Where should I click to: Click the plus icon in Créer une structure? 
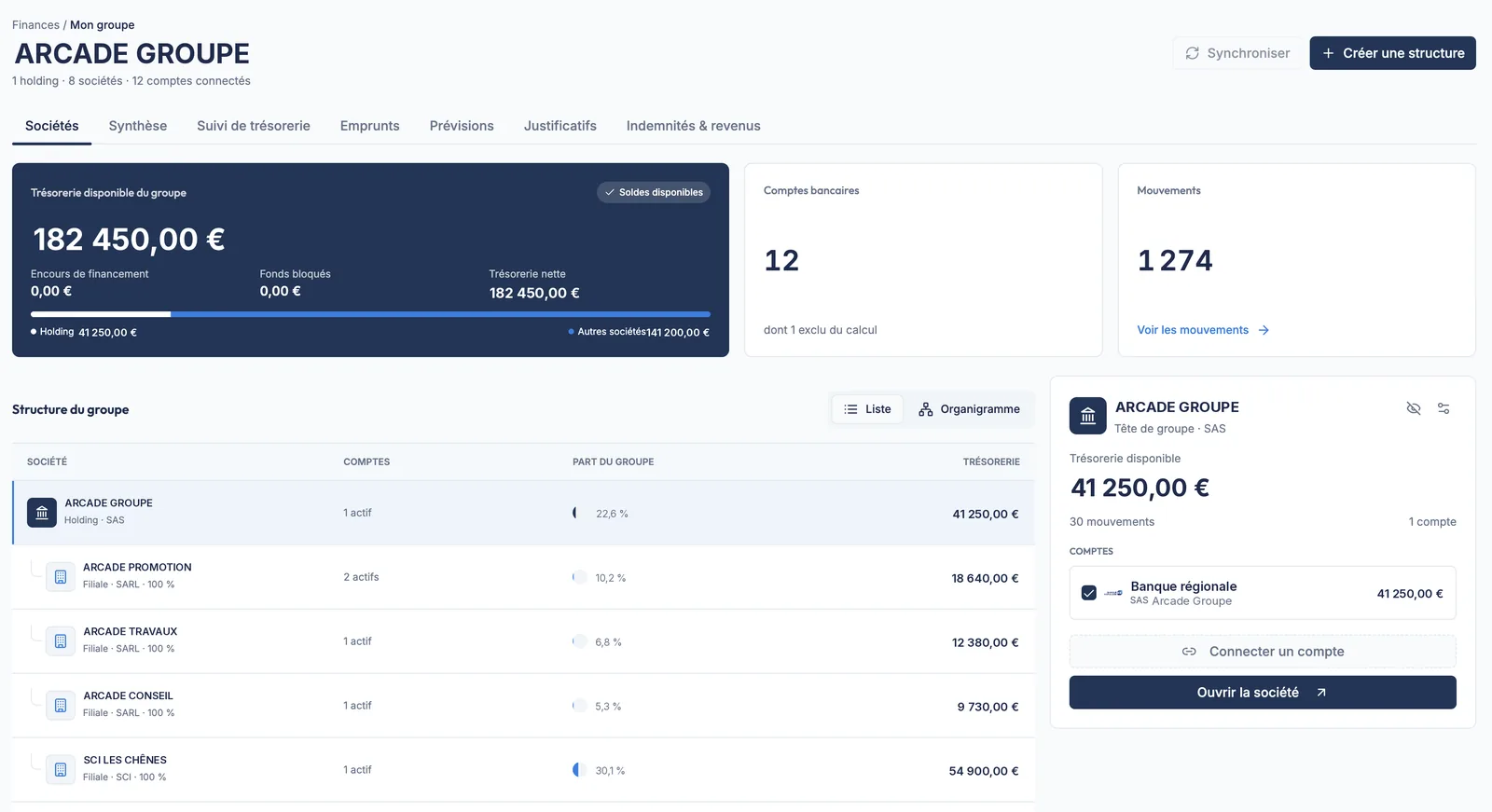click(1328, 53)
